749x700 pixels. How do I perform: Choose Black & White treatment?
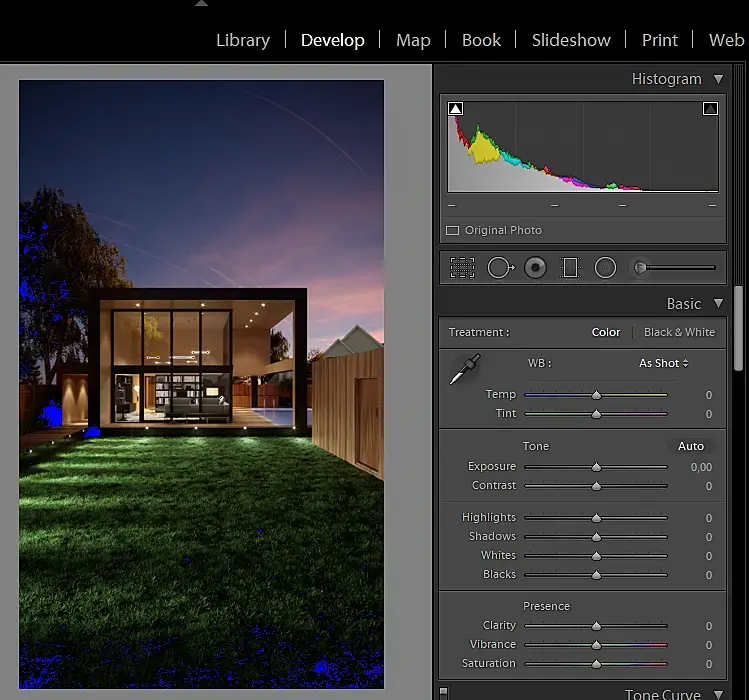[679, 332]
